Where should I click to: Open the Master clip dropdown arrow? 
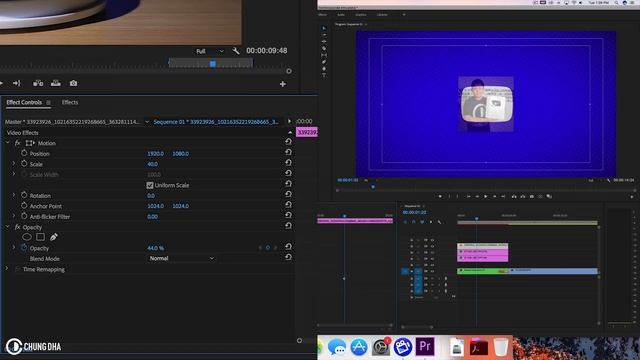click(x=147, y=122)
